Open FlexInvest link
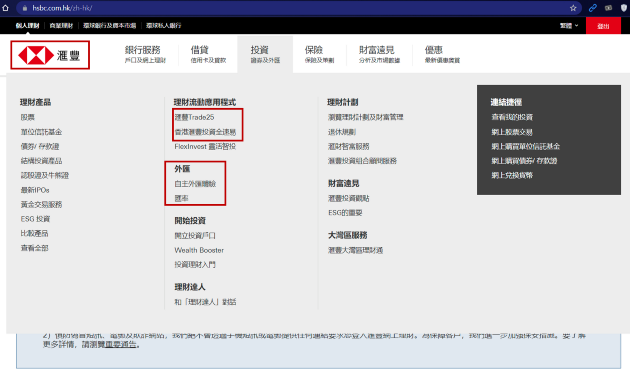This screenshot has width=630, height=370. pyautogui.click(x=205, y=147)
